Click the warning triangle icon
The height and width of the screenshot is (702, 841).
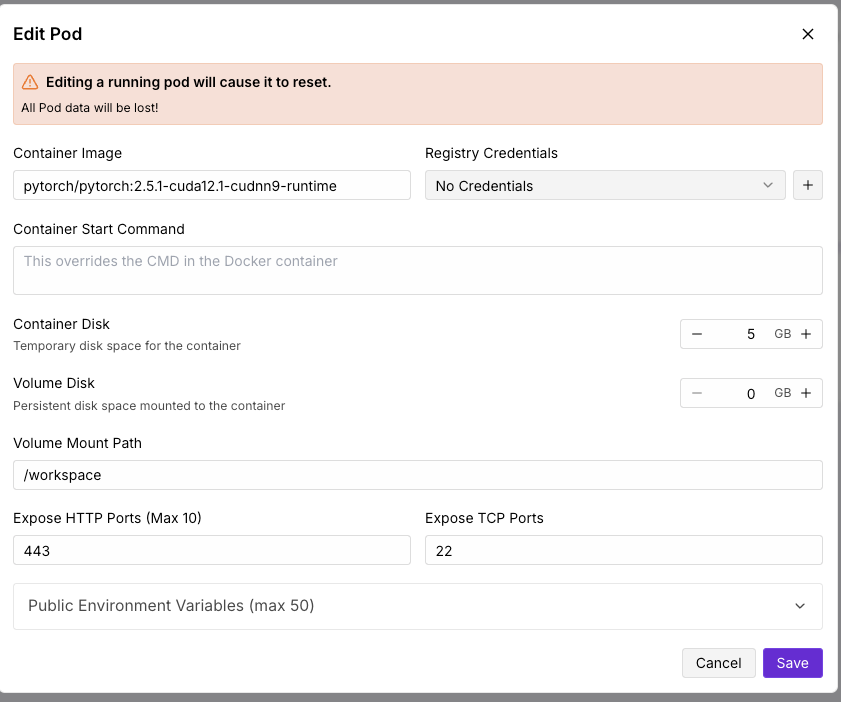(30, 82)
